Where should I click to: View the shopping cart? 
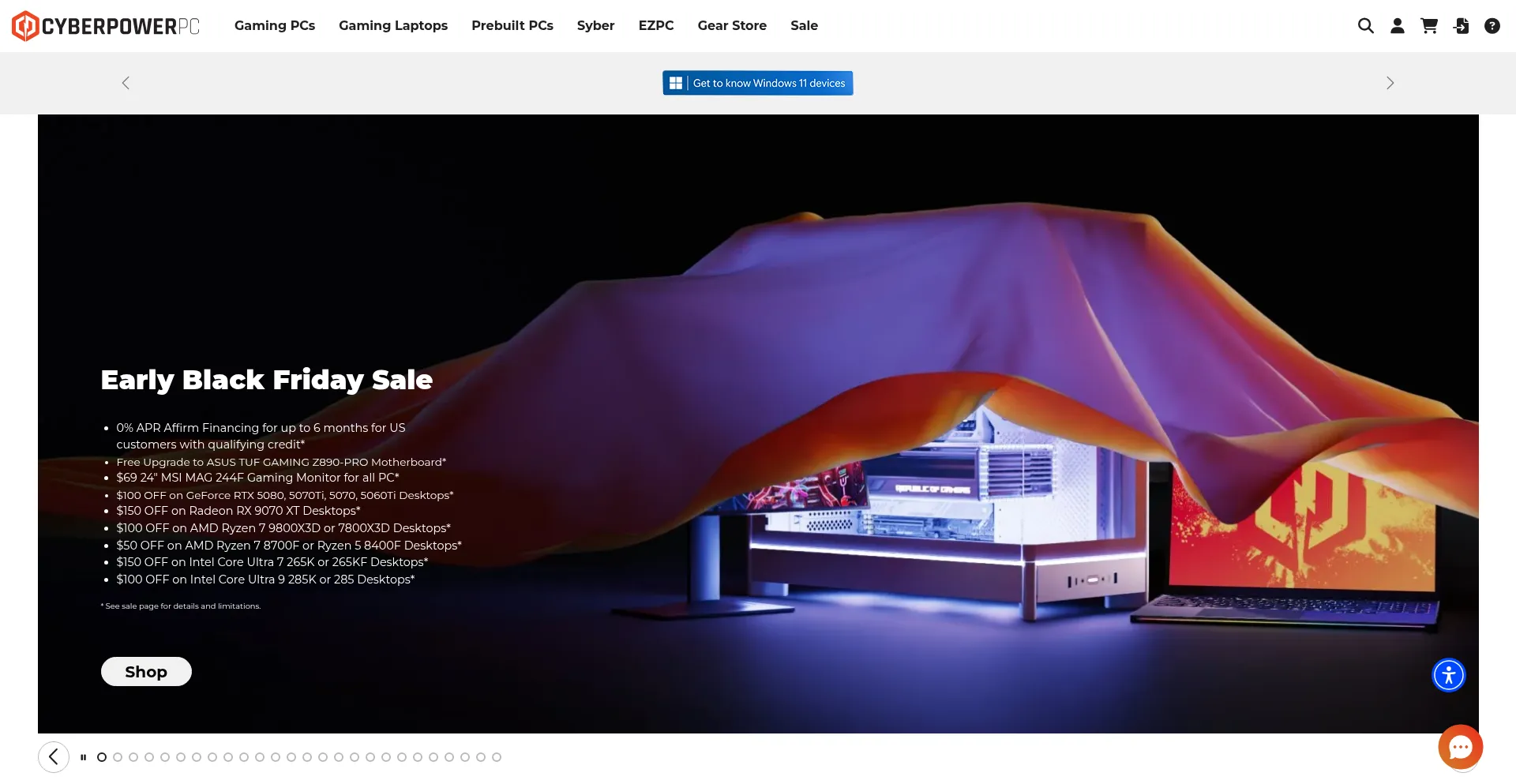1428,26
